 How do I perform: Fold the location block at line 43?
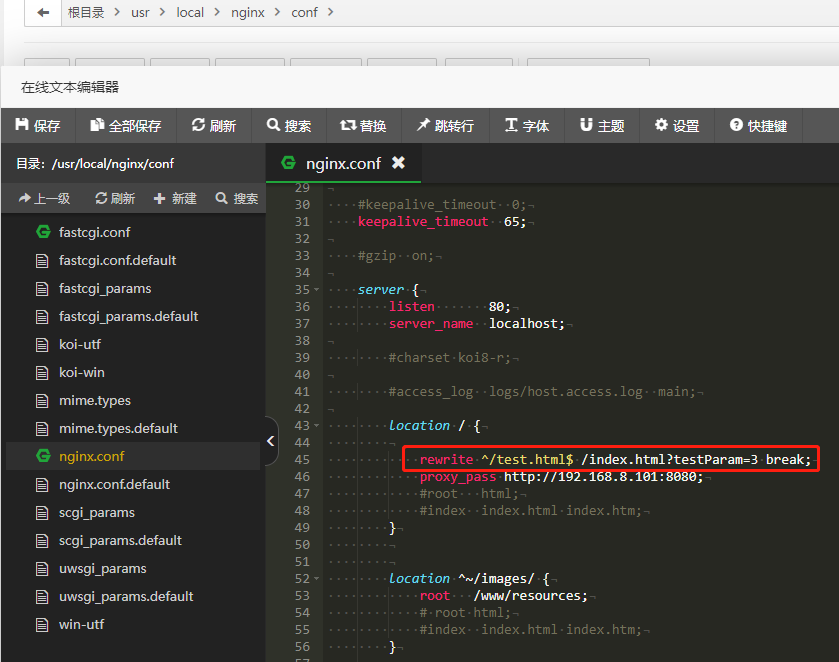[317, 425]
